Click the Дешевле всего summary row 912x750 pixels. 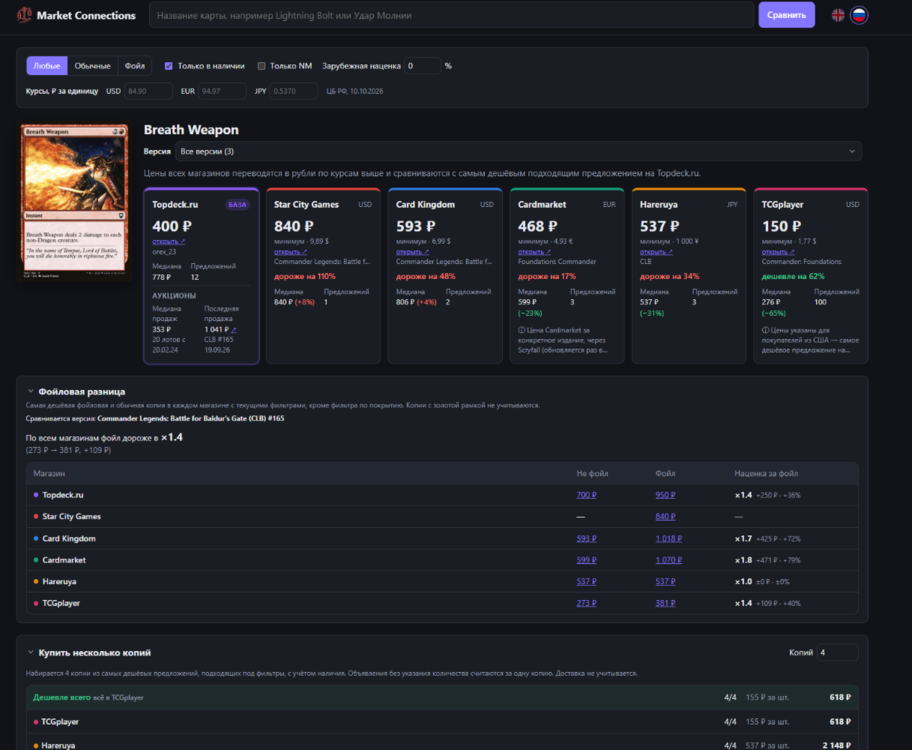point(442,698)
